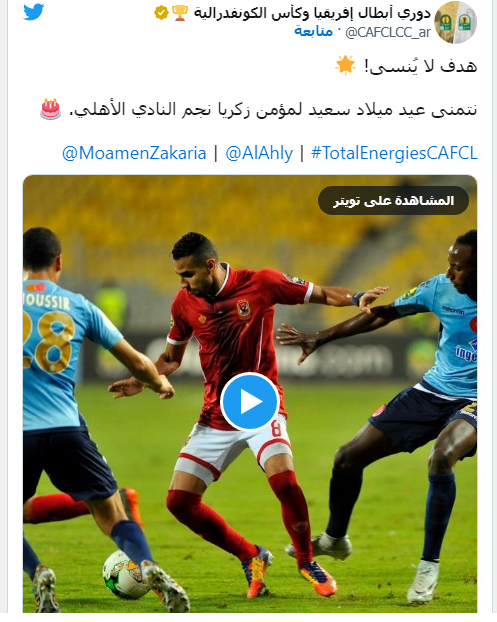The width and height of the screenshot is (497, 622).
Task: Click the tweet text هدف لا يُنسى
Action: click(421, 66)
